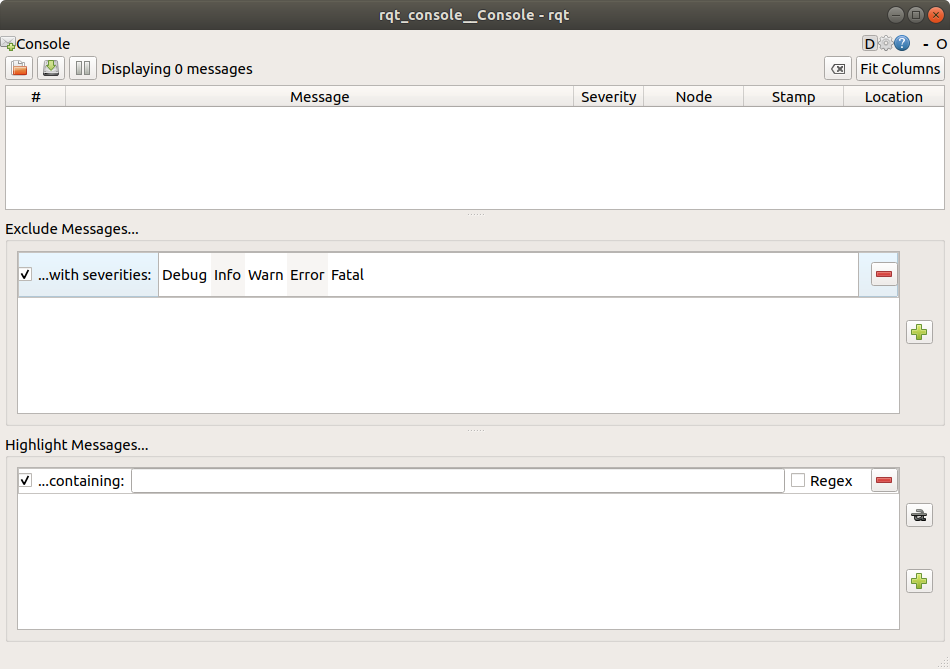The height and width of the screenshot is (669, 950).
Task: Remove the severities exclude filter
Action: click(884, 274)
